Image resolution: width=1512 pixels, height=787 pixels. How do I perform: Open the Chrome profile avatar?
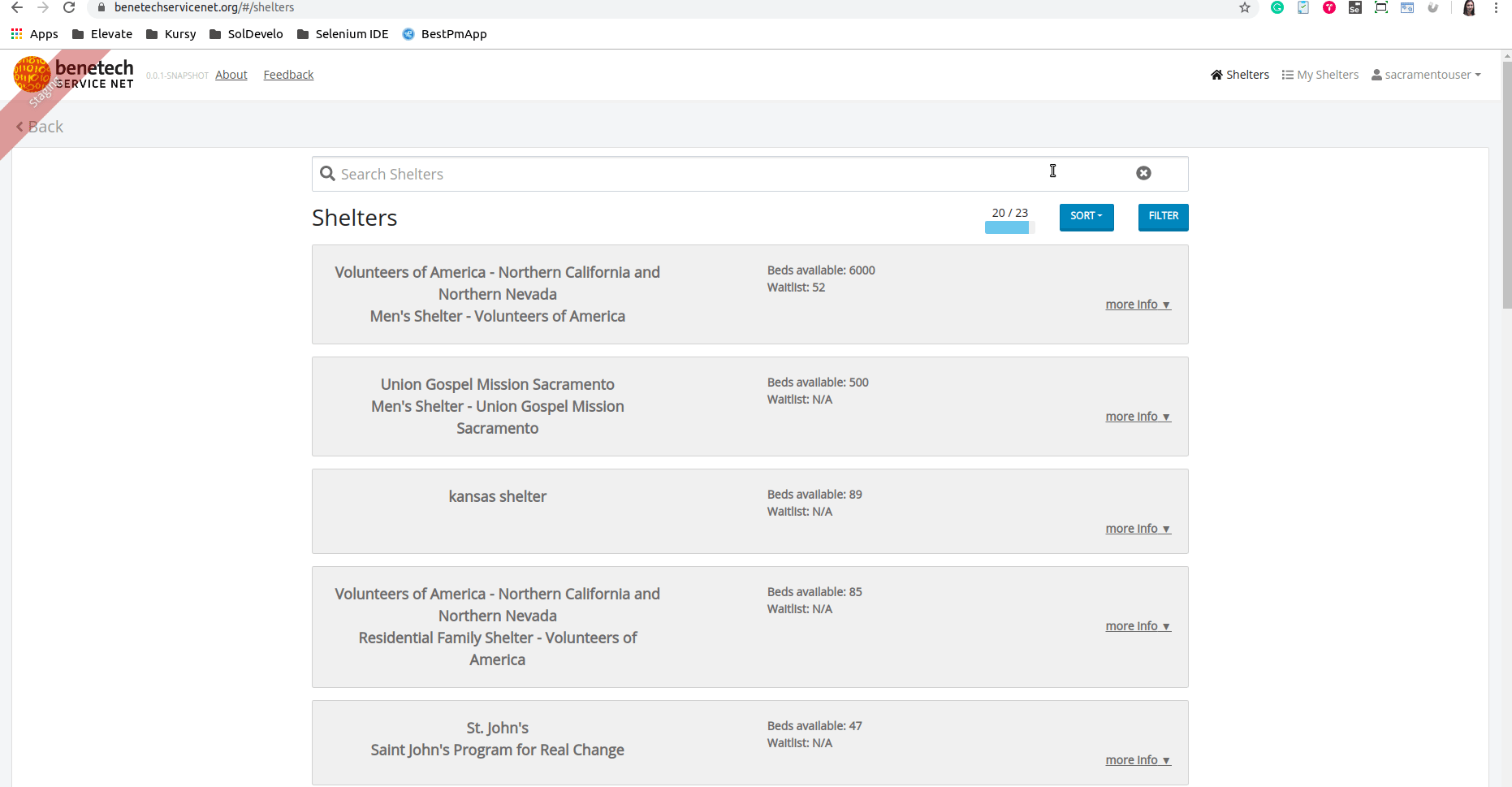(x=1469, y=7)
